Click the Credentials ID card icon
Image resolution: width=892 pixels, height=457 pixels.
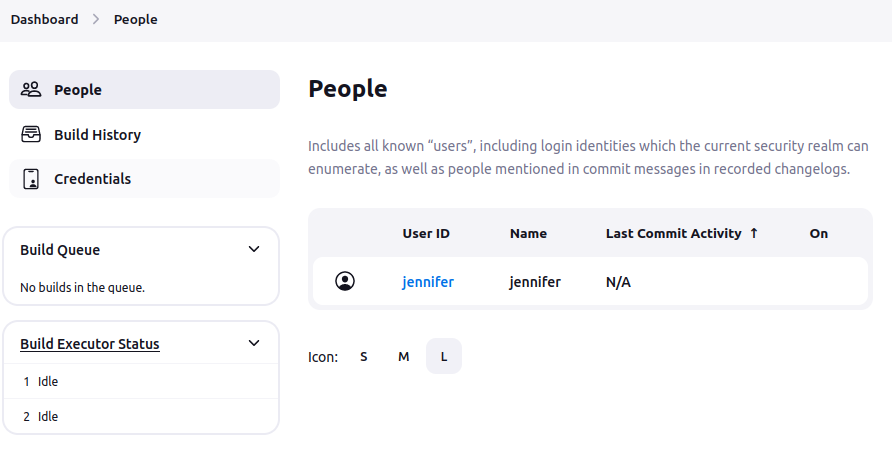pos(31,179)
